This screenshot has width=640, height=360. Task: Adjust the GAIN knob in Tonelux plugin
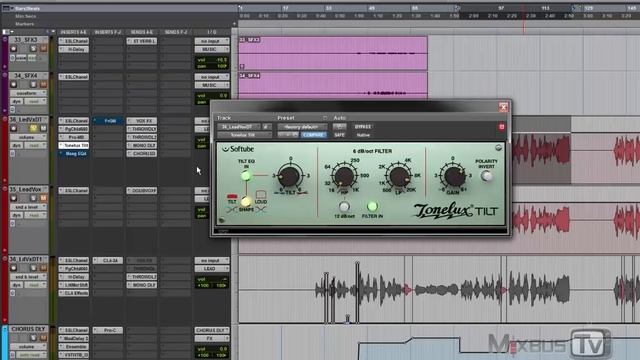tap(453, 176)
